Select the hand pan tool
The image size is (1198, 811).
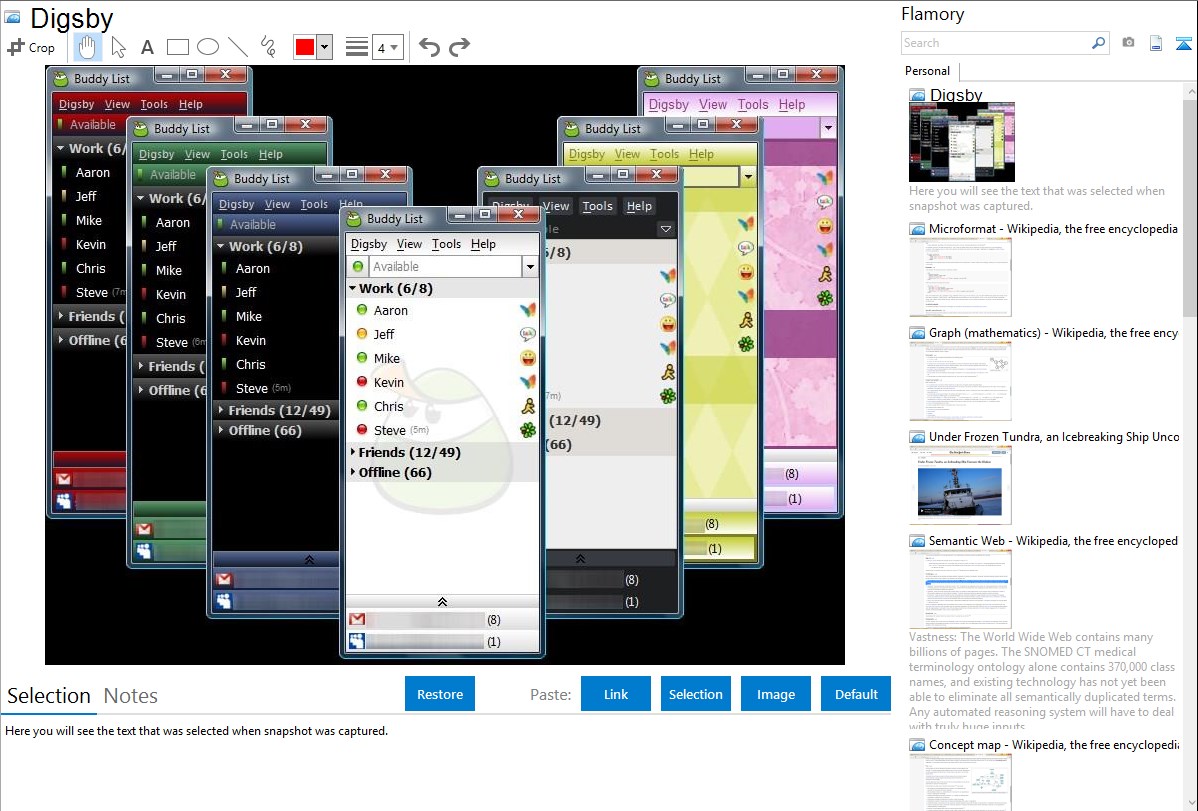tap(87, 47)
